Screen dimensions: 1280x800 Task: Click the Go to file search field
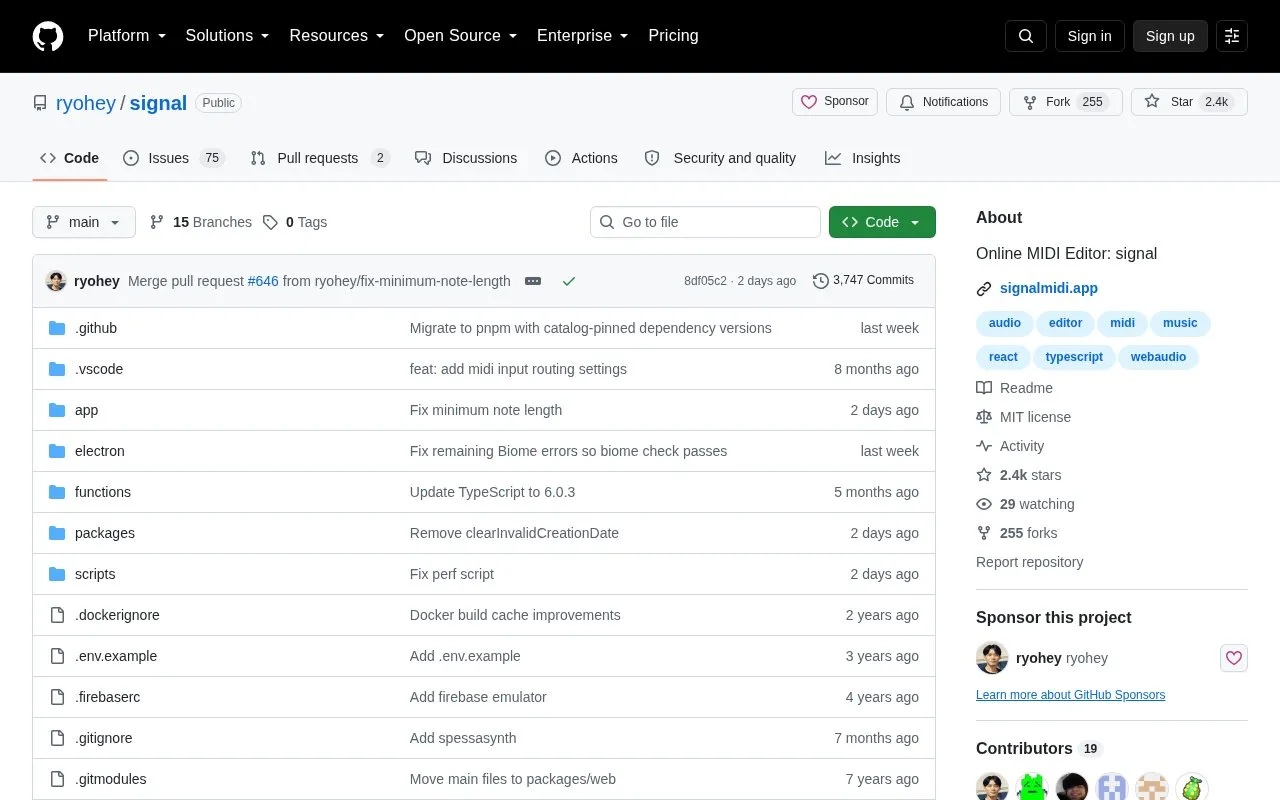pos(705,222)
